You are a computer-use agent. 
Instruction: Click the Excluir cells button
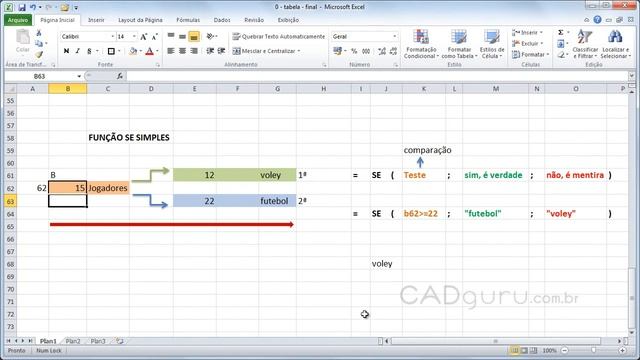(528, 44)
